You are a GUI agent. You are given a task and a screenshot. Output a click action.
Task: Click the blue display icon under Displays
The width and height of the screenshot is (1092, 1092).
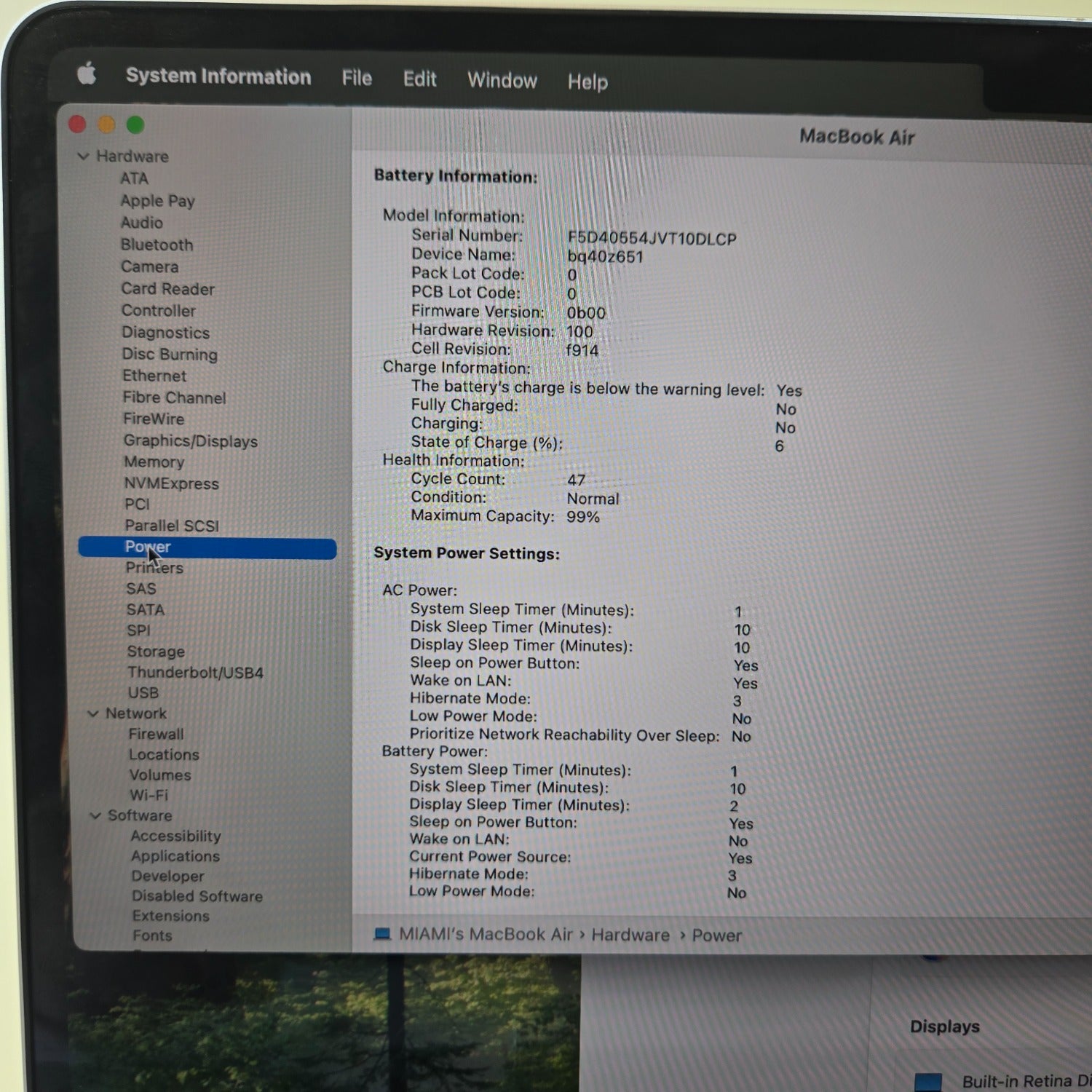point(927,1081)
